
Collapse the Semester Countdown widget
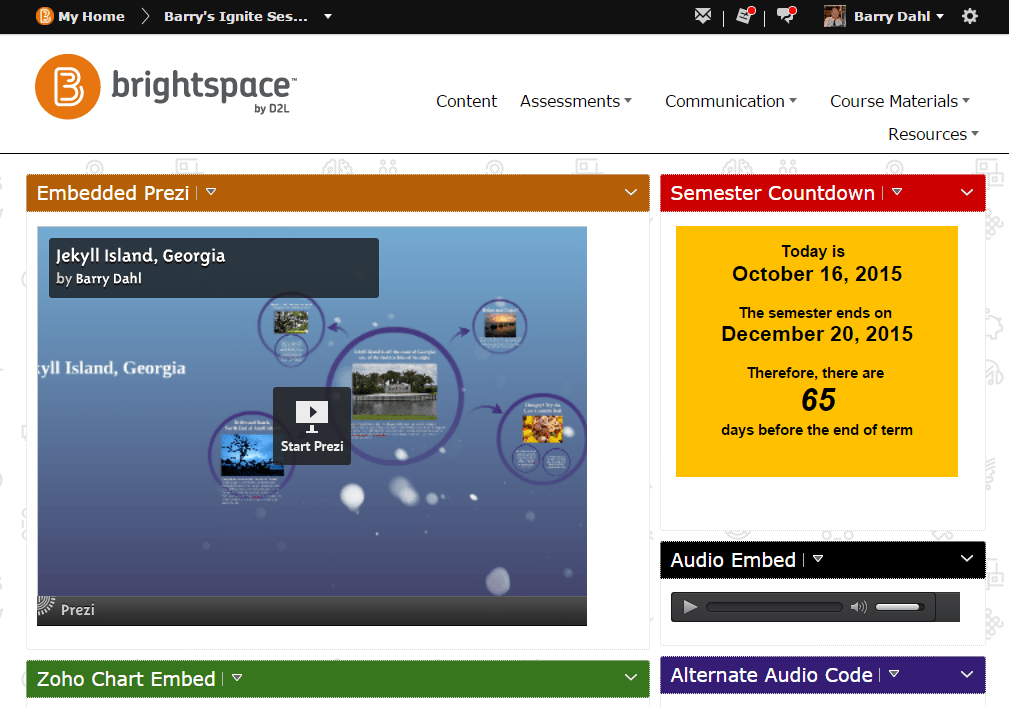pyautogui.click(x=966, y=192)
